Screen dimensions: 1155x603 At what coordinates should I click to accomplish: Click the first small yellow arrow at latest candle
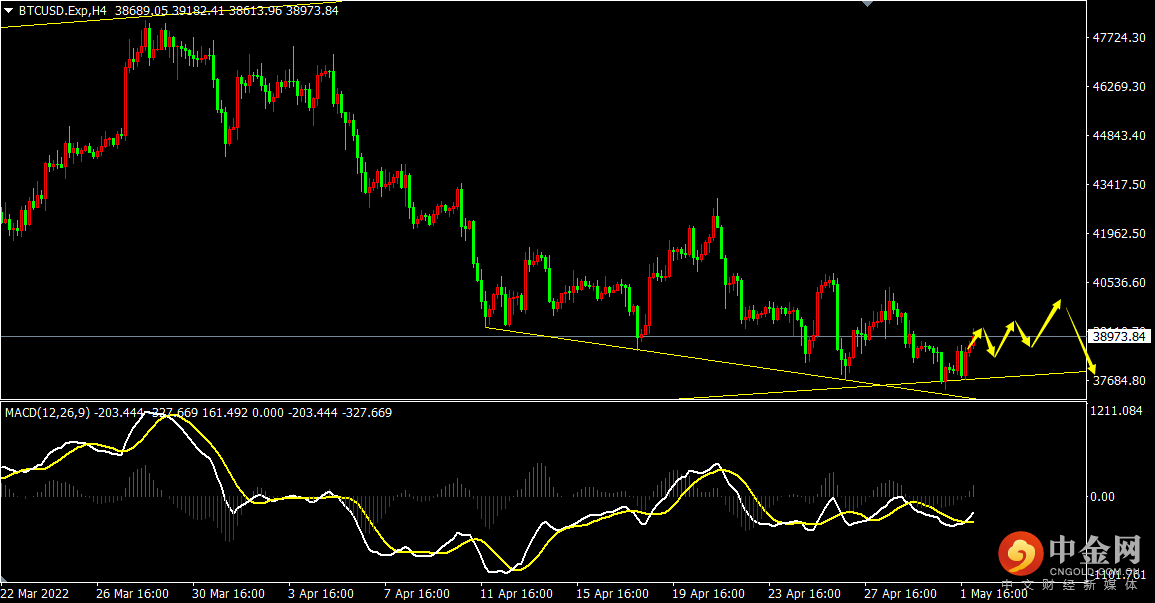point(975,339)
